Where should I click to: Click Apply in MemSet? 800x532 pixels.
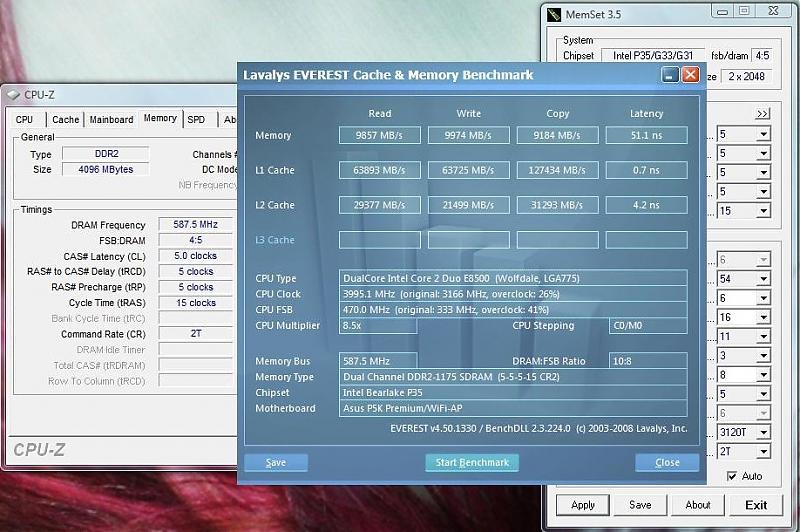coord(583,505)
